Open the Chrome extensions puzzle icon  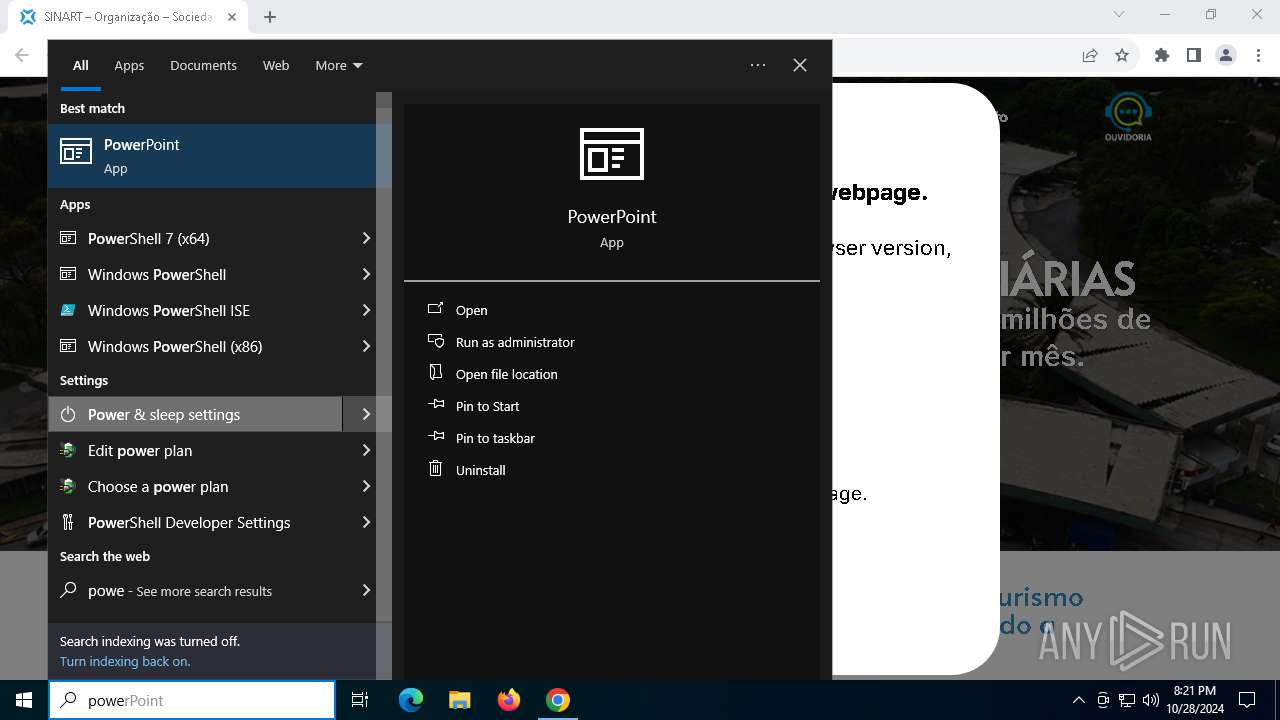tap(1162, 56)
